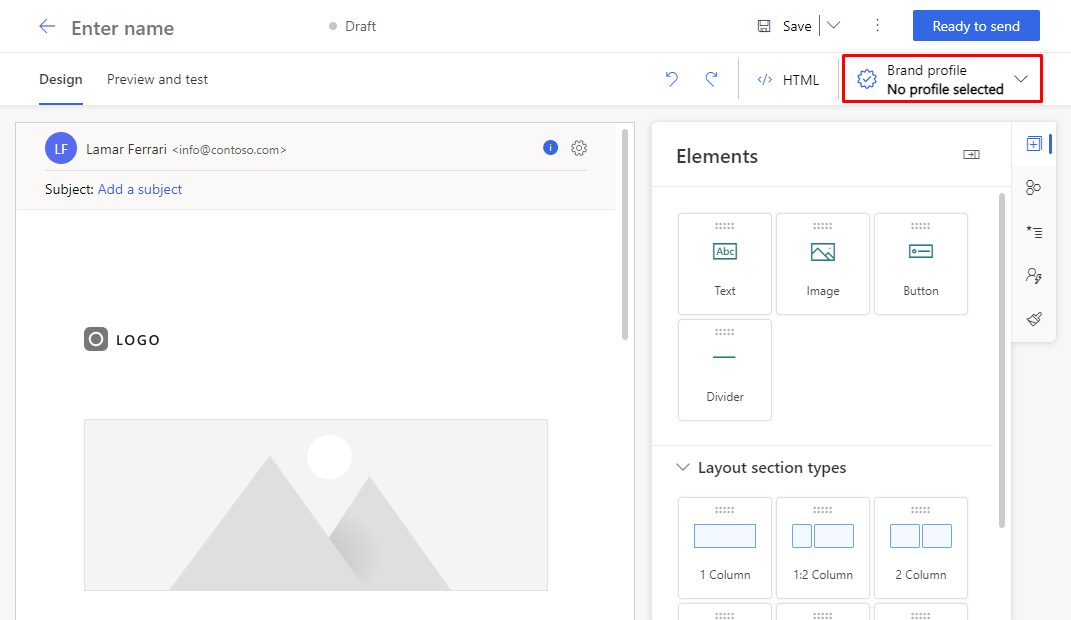
Task: Open the asterisk list icon in side rail
Action: point(1033,231)
